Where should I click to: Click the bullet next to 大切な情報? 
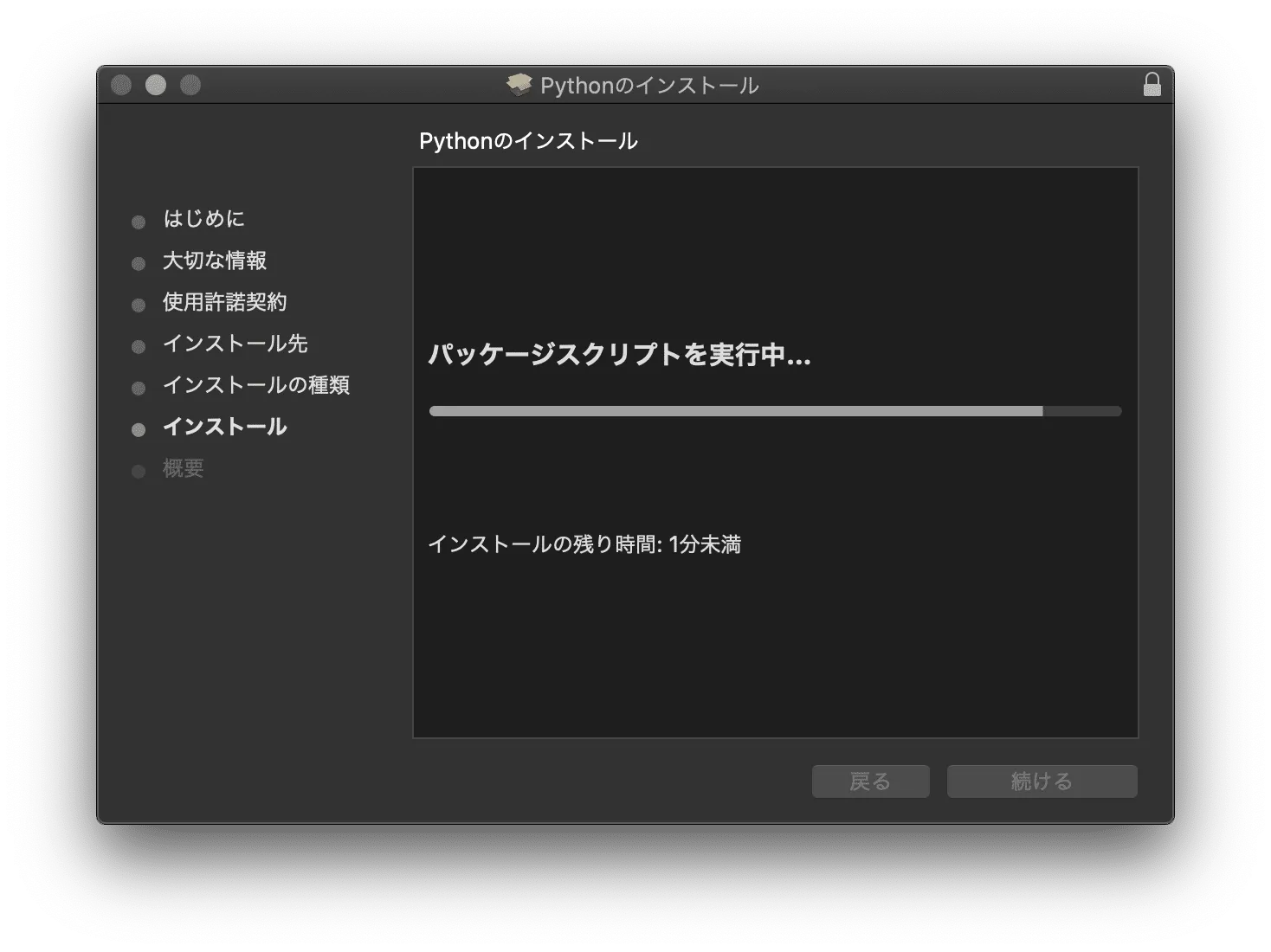click(139, 264)
